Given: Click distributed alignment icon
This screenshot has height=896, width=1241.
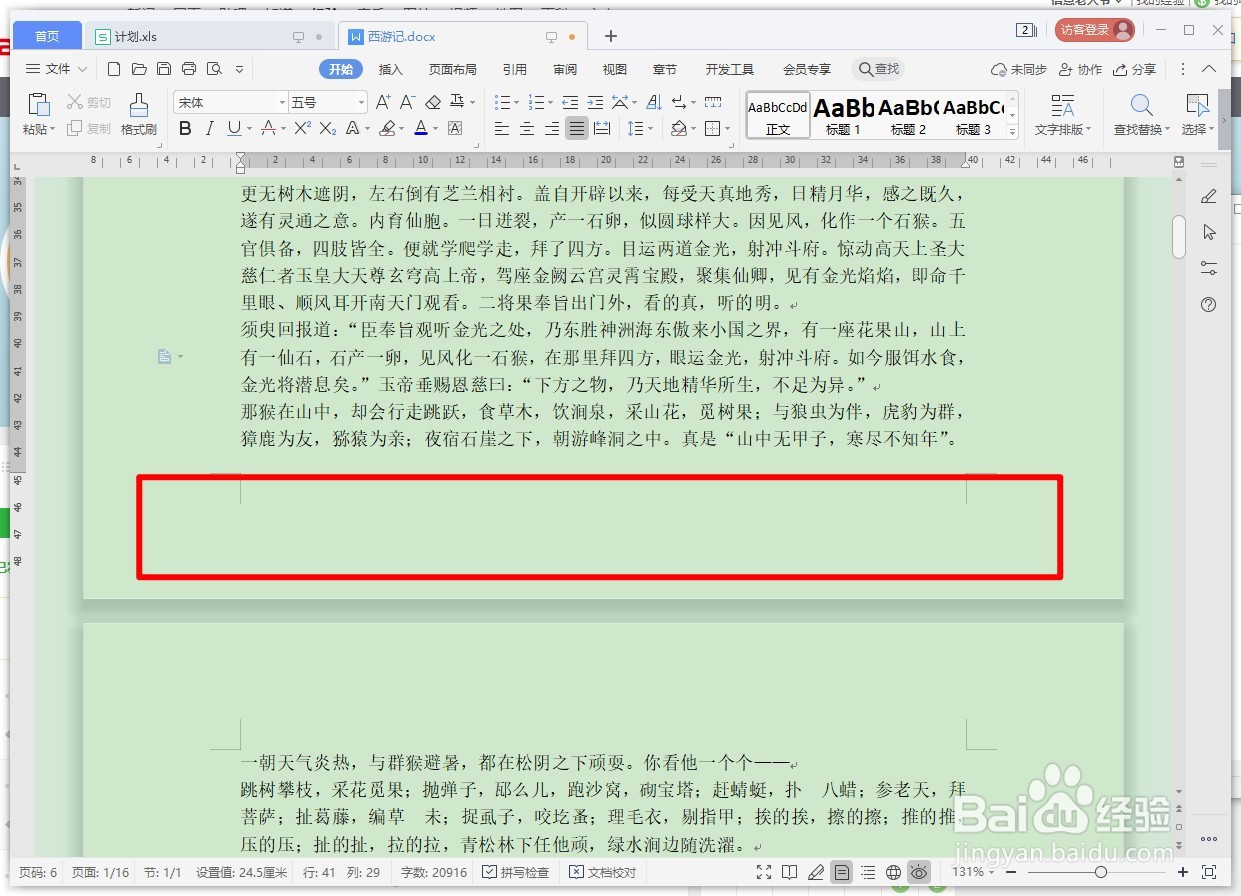Looking at the screenshot, I should point(602,128).
